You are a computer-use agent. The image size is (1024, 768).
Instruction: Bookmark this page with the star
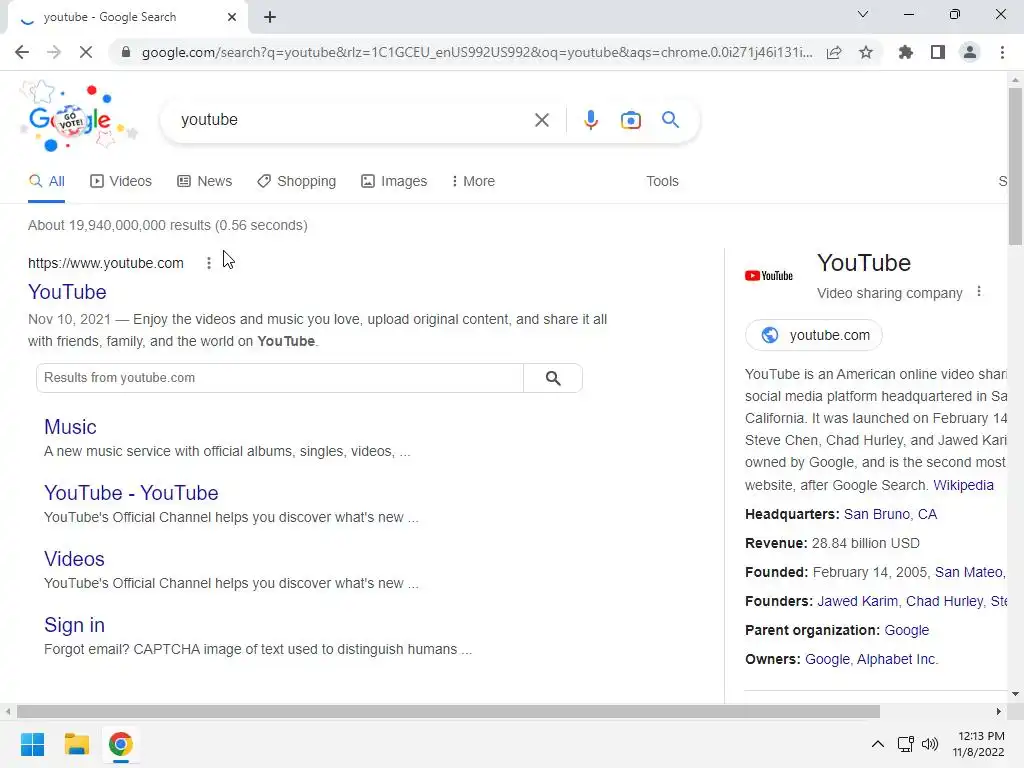click(x=866, y=52)
